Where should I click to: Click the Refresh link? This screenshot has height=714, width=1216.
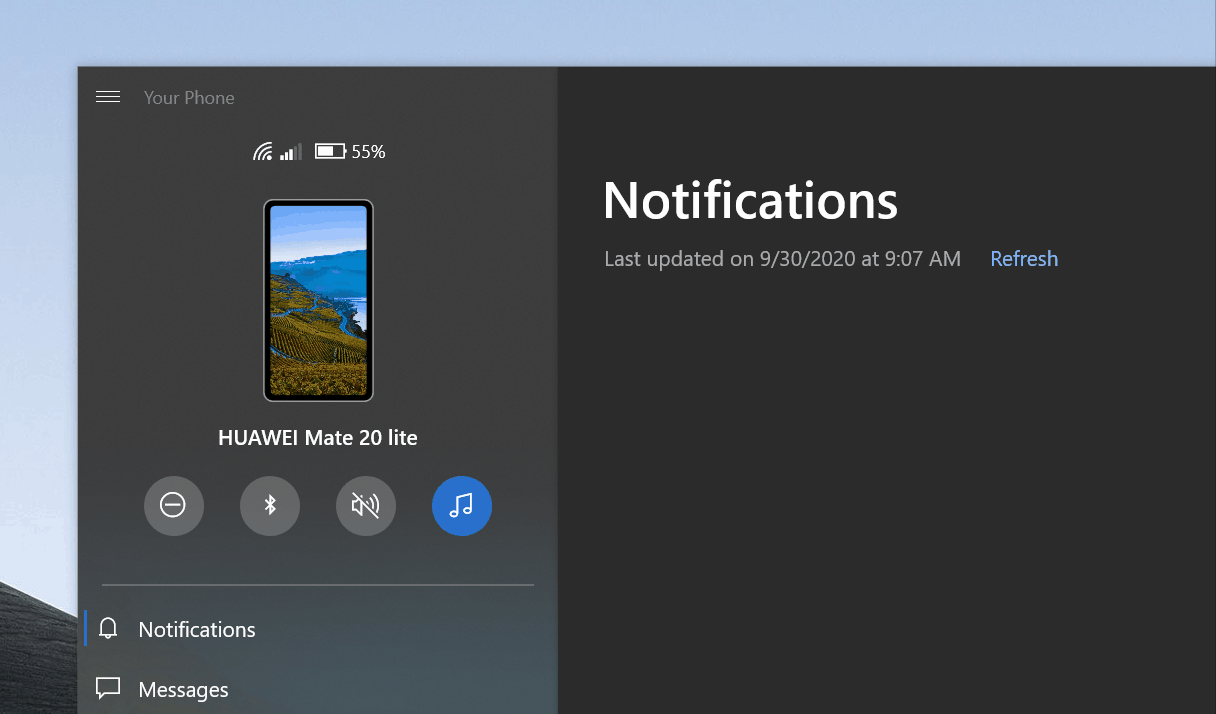pos(1024,259)
